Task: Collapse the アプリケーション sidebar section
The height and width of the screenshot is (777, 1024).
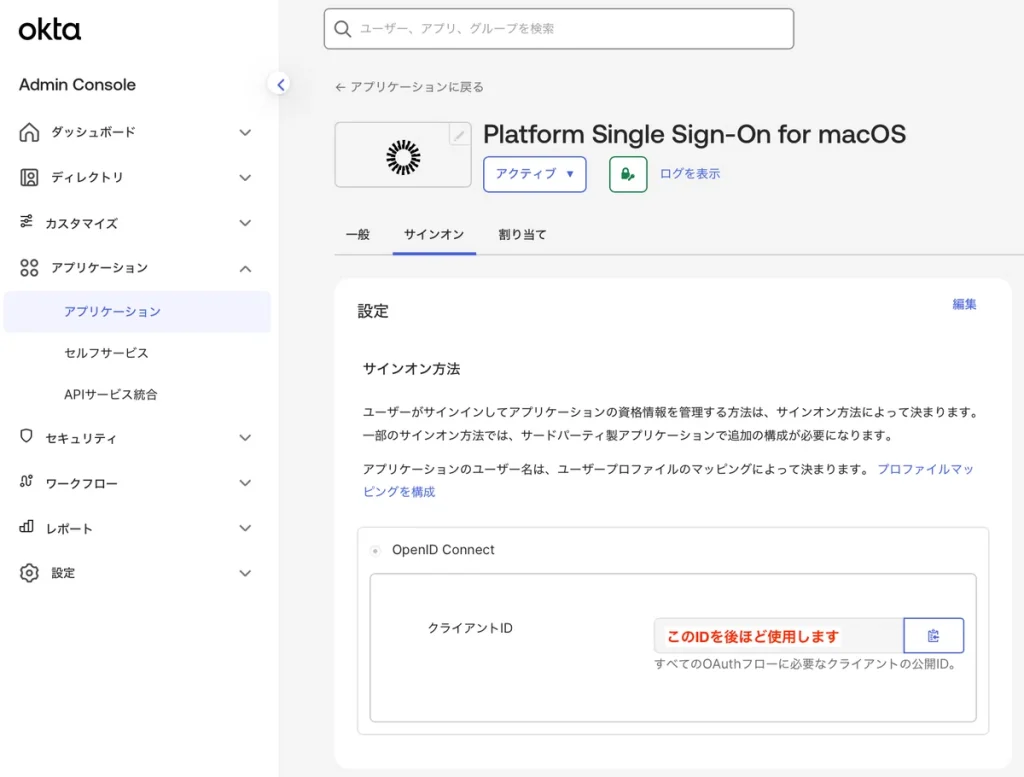Action: coord(245,268)
